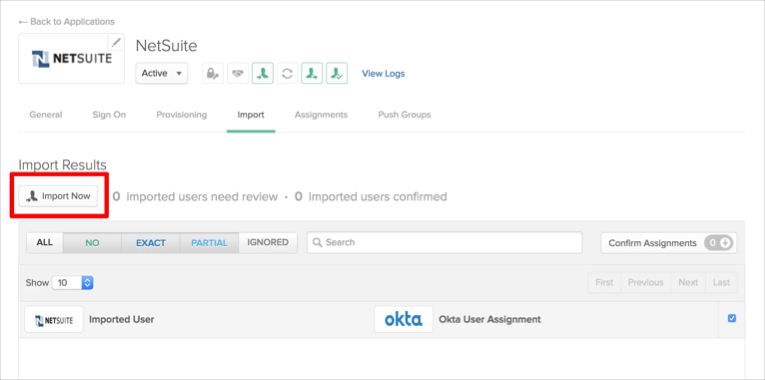Click the Okta User Assignment column header
This screenshot has height=380, width=765.
click(490, 320)
